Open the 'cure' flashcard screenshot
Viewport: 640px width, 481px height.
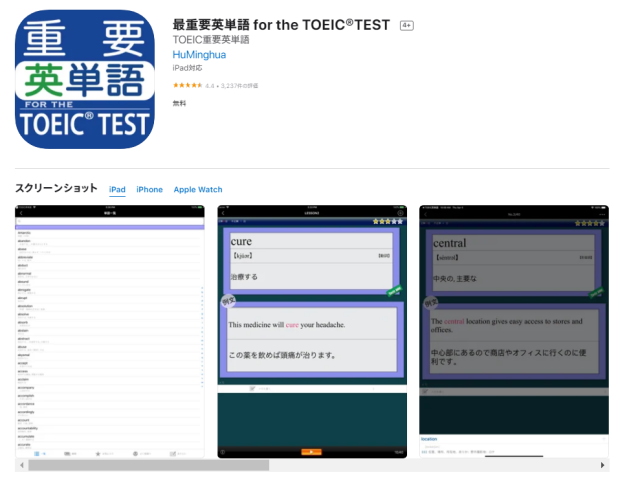(x=312, y=332)
